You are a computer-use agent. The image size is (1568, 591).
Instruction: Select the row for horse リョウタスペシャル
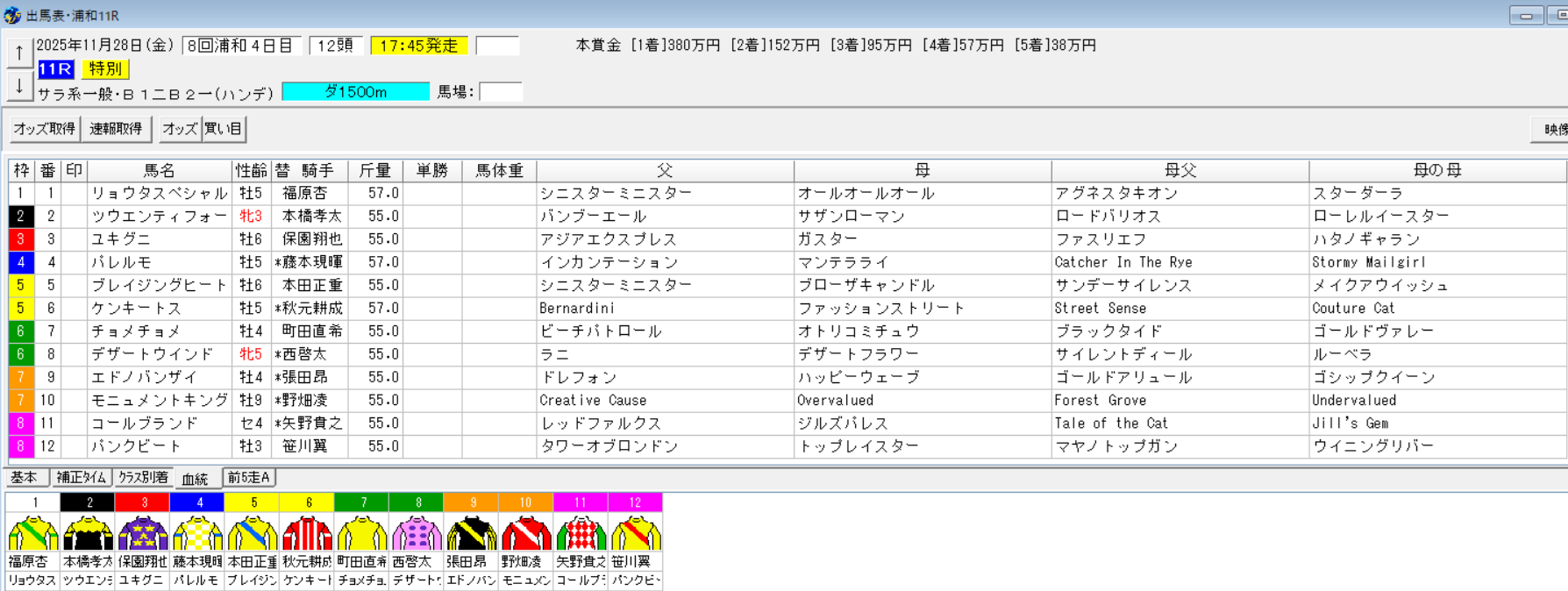point(160,194)
